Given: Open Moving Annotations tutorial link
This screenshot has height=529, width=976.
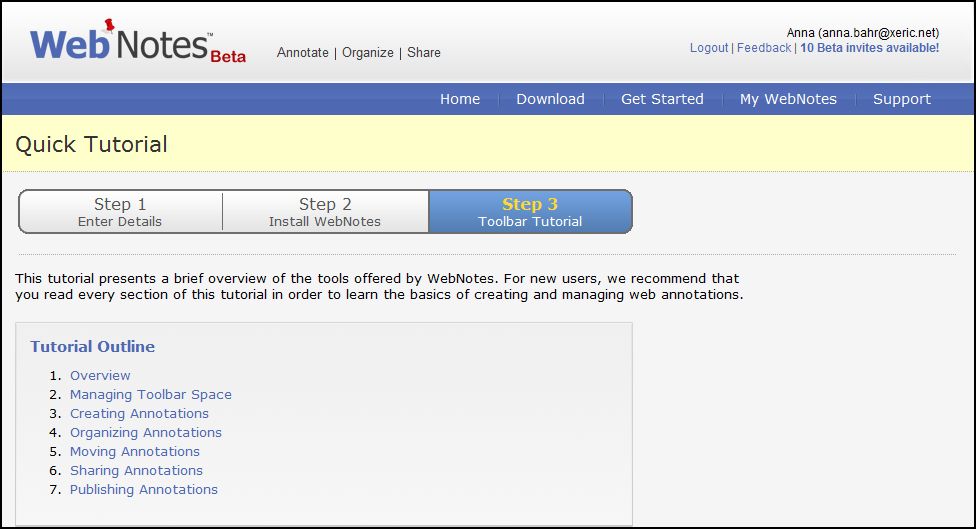Looking at the screenshot, I should pyautogui.click(x=135, y=452).
